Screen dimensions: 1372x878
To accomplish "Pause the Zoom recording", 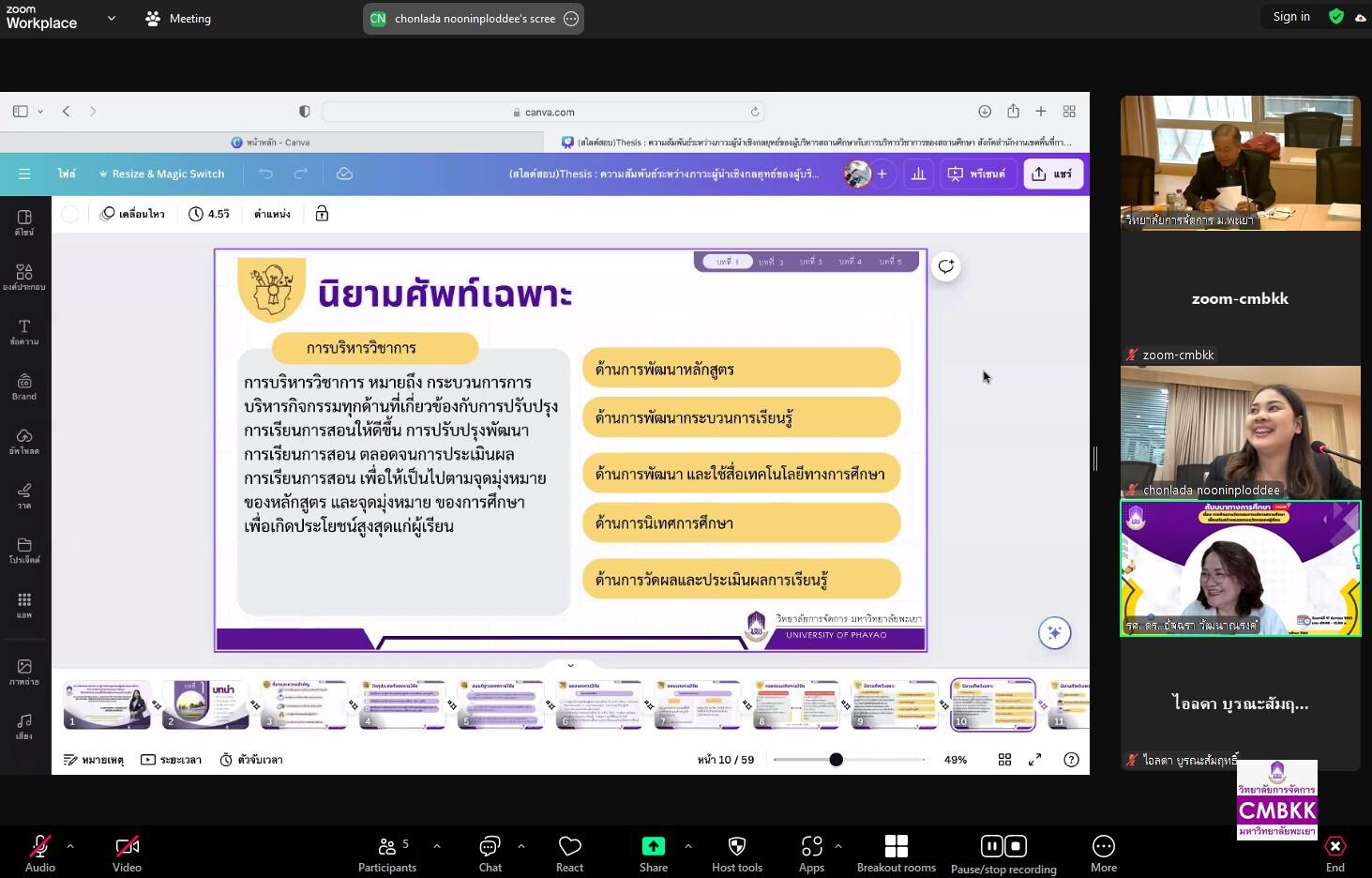I will click(991, 846).
